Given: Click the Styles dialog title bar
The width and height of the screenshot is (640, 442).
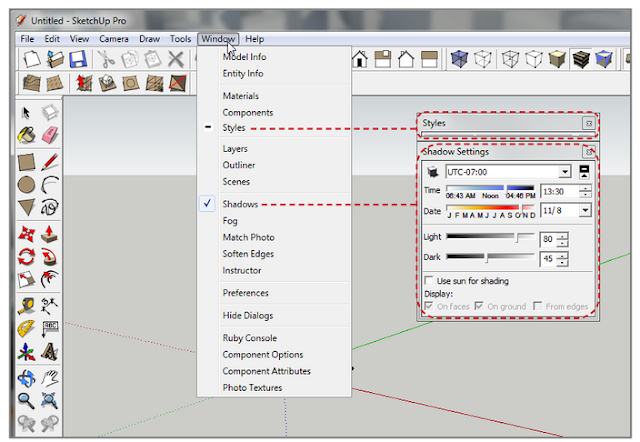Looking at the screenshot, I should [x=501, y=123].
